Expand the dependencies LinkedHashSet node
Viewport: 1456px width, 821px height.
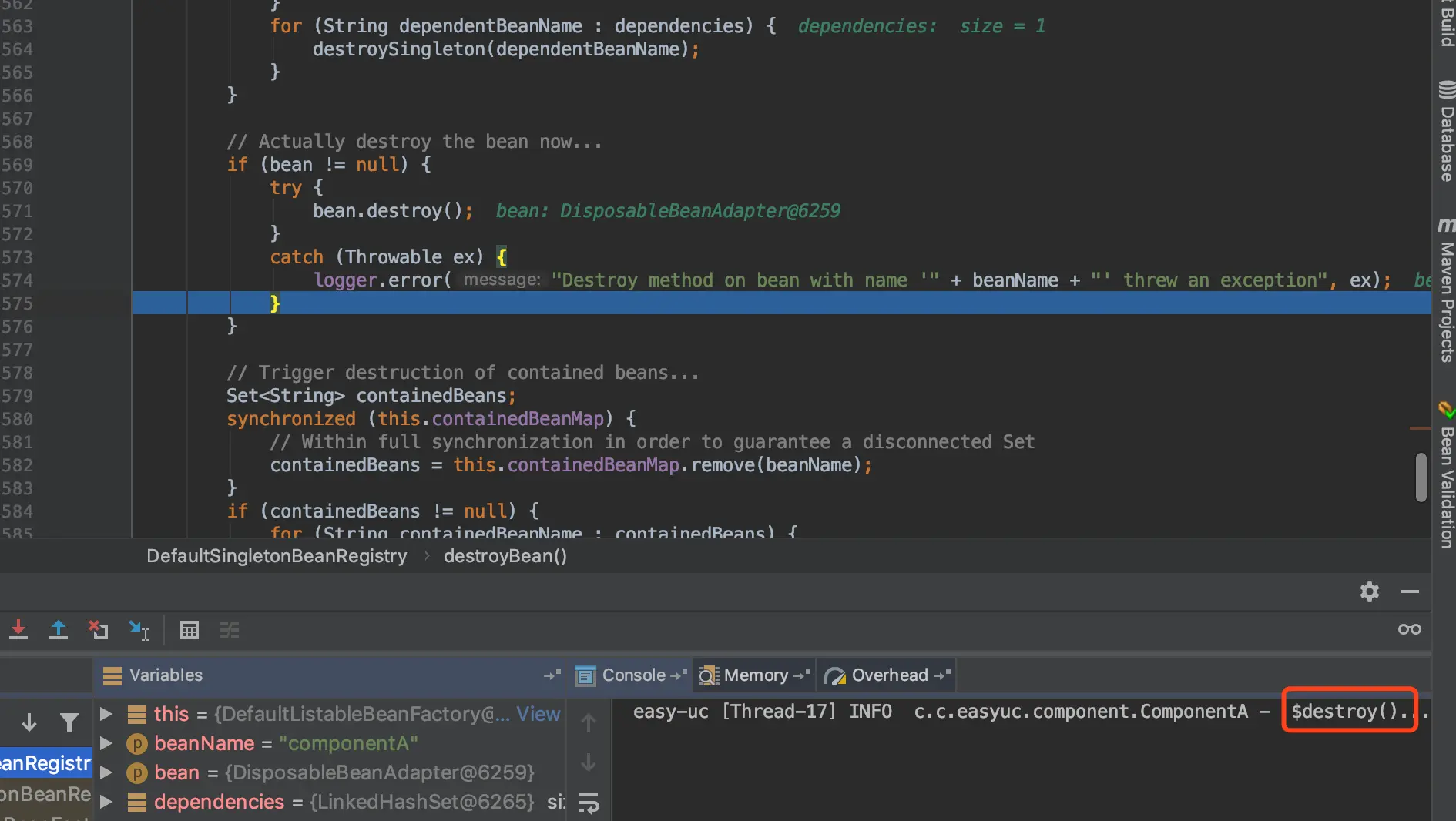tap(106, 802)
